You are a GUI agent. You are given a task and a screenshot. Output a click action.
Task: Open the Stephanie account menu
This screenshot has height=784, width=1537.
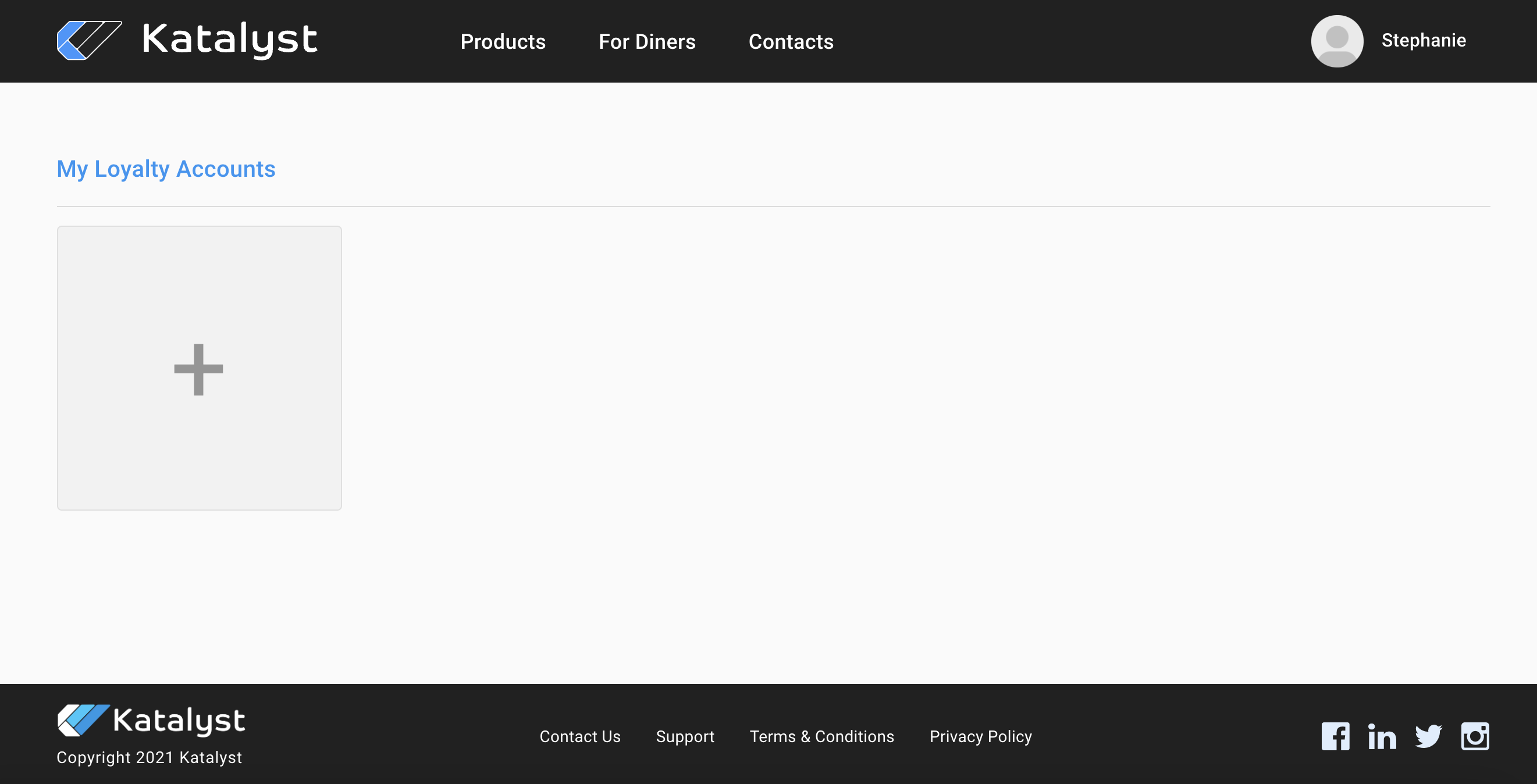point(1423,40)
